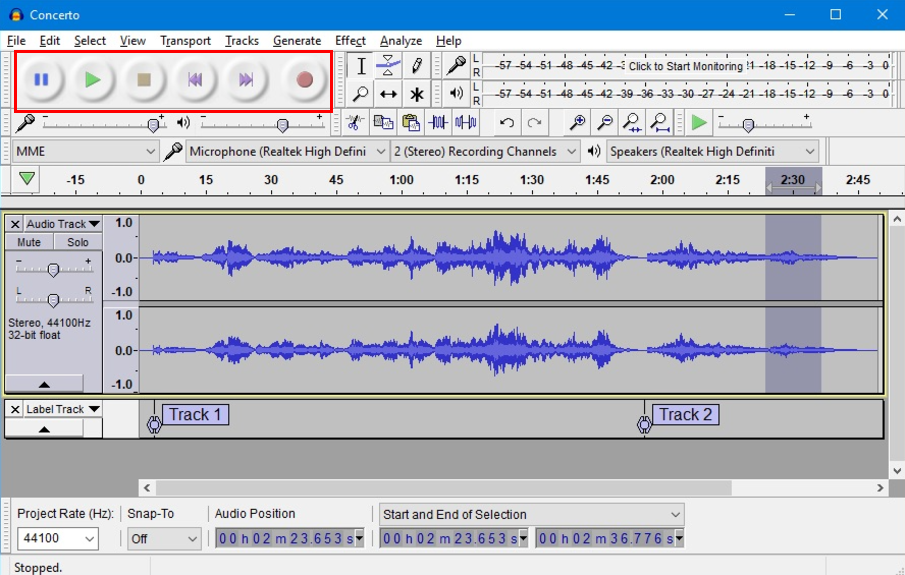This screenshot has width=905, height=575.
Task: Select the Envelope tool
Action: tap(388, 66)
